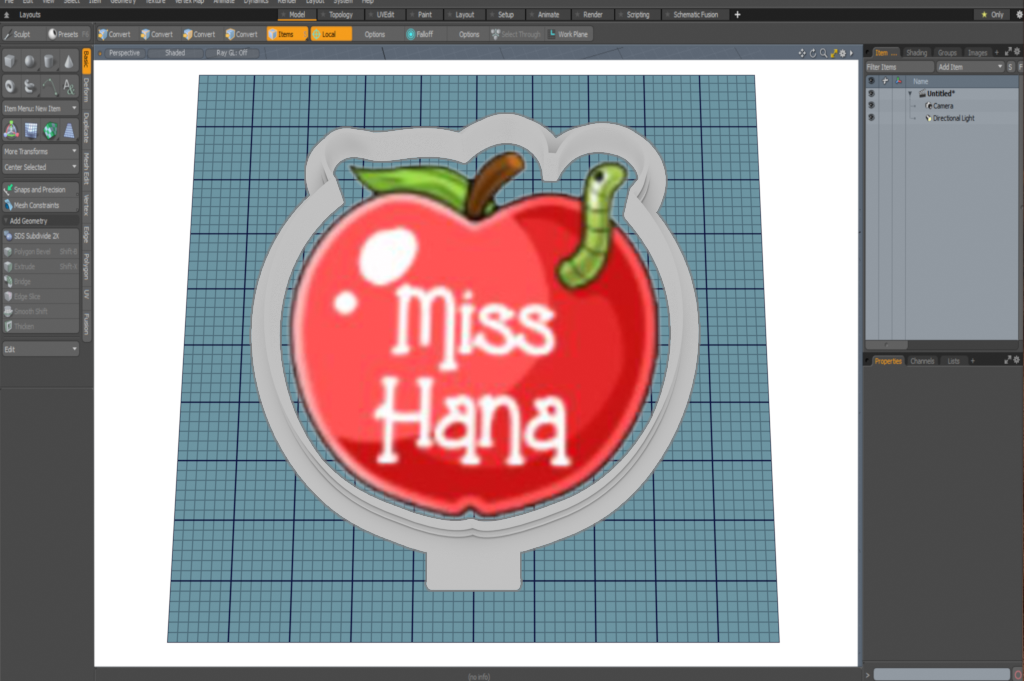Select the sphere primitive tool

point(29,62)
